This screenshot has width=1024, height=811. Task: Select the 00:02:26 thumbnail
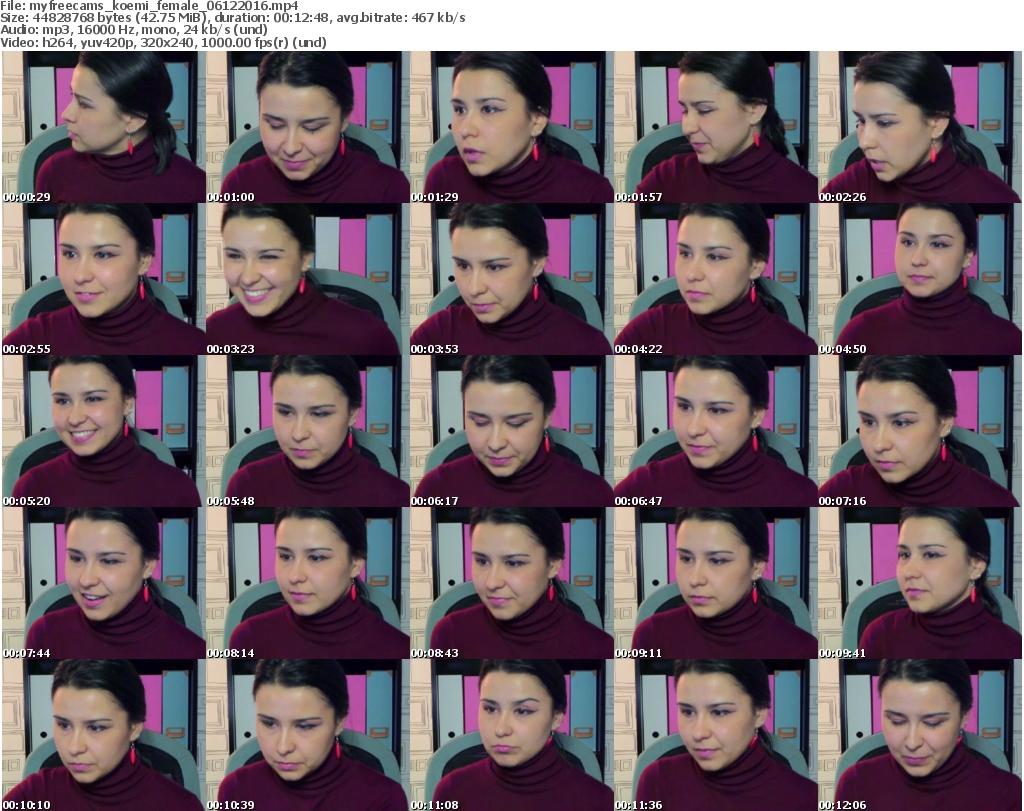[920, 127]
